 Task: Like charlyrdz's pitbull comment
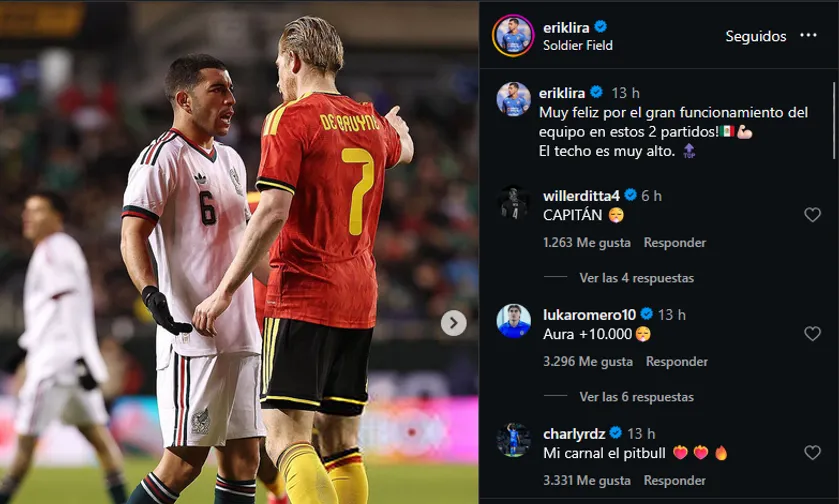812,453
